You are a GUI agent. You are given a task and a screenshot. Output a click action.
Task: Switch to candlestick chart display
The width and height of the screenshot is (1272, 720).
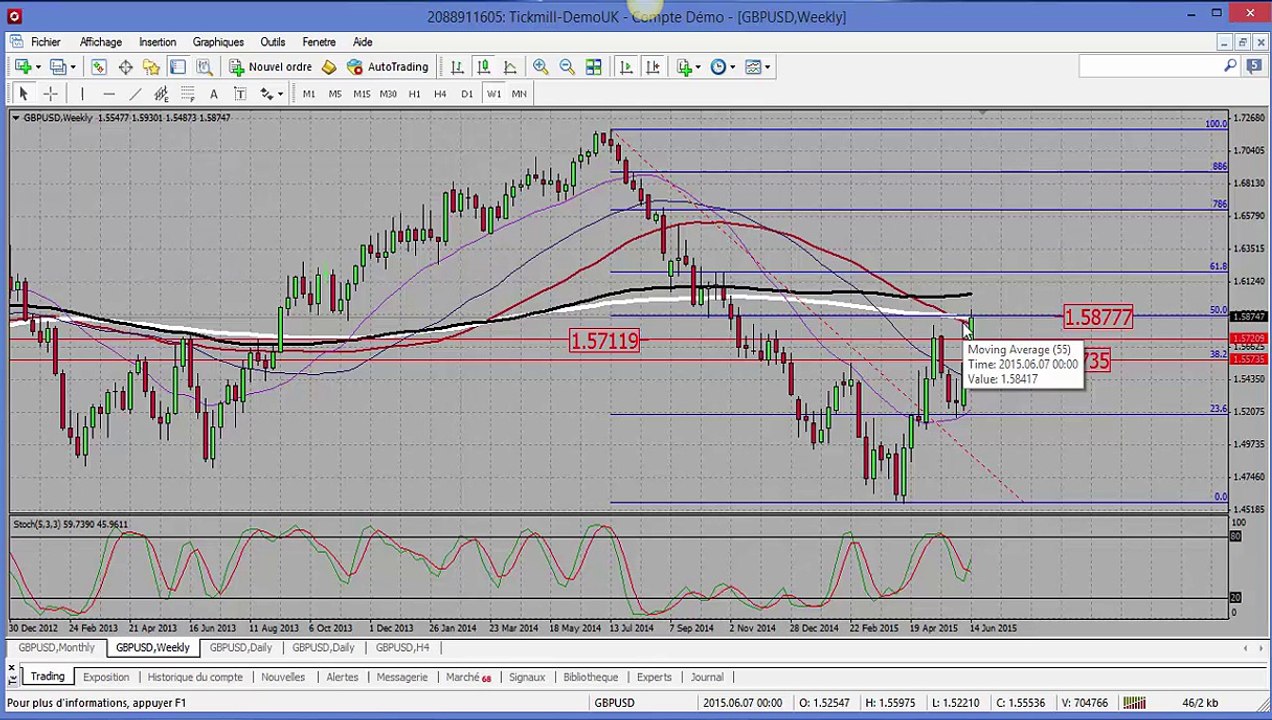(x=483, y=67)
